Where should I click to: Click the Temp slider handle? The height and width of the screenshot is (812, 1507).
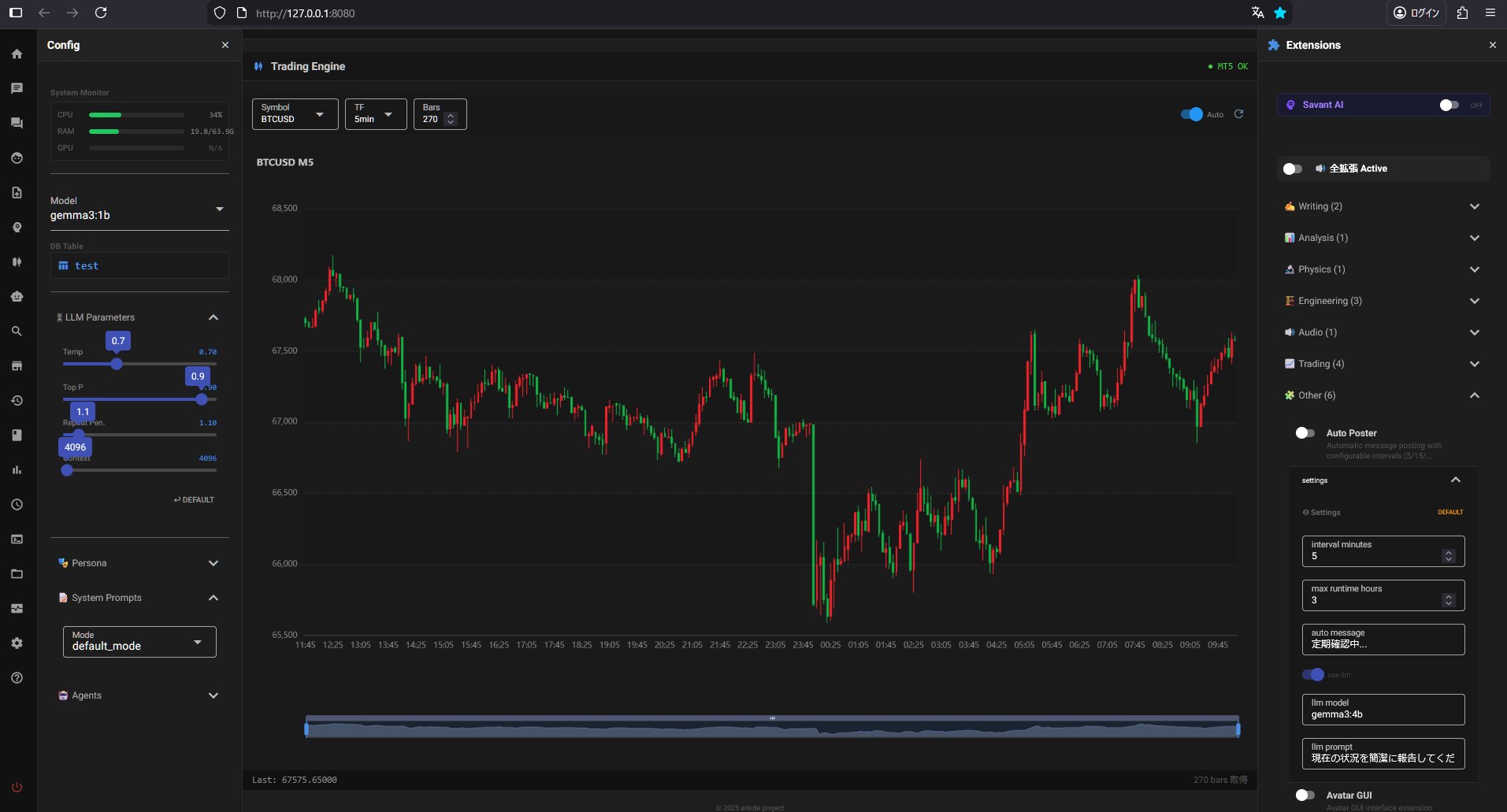[117, 364]
